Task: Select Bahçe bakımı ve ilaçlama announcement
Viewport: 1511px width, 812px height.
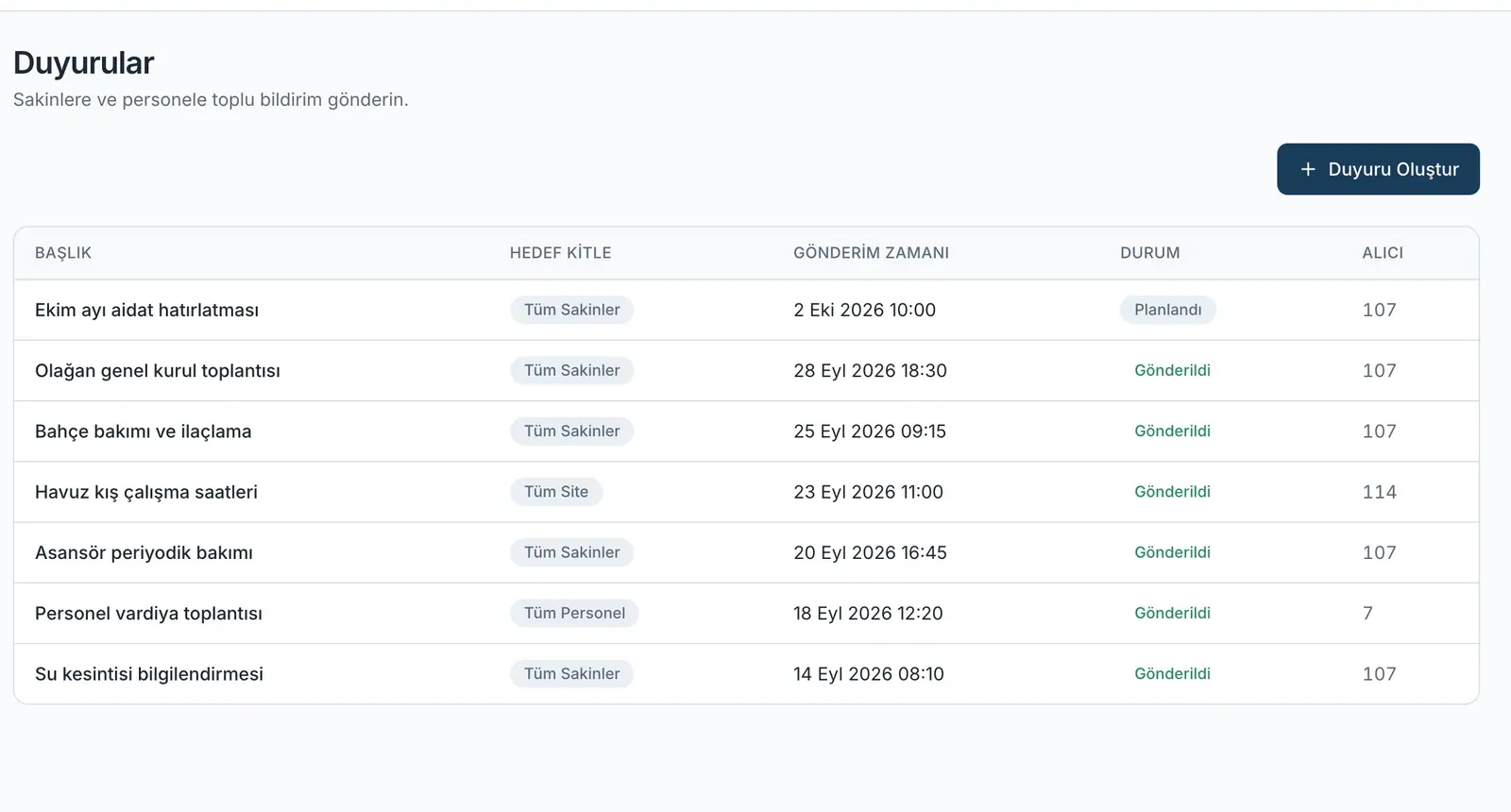Action: click(746, 431)
